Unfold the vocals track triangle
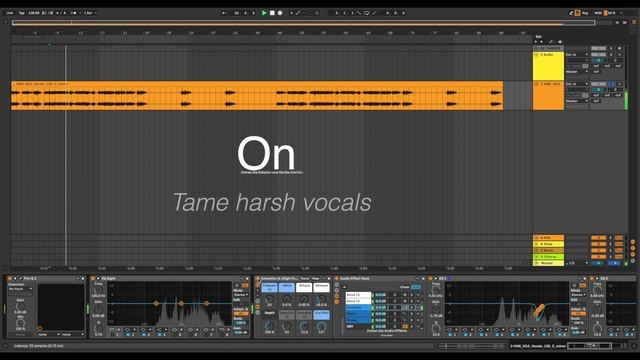Screen dimensions: 640x360 tap(536, 84)
